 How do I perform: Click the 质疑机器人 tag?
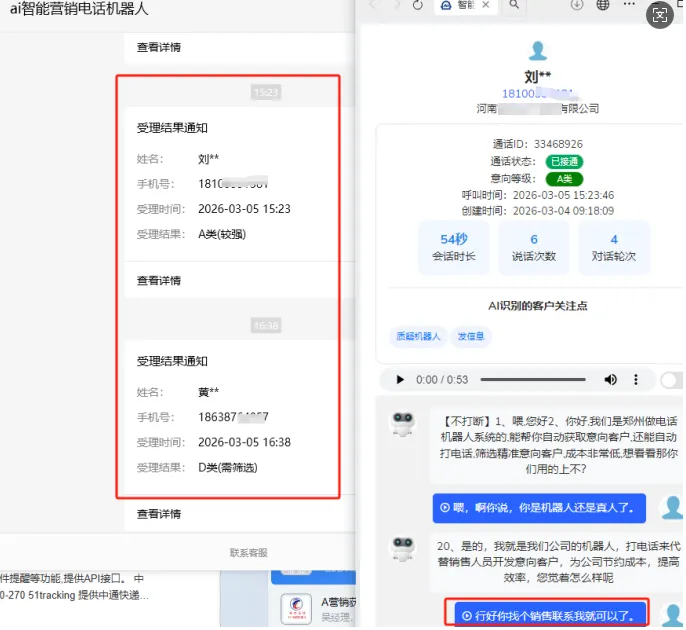pyautogui.click(x=418, y=336)
